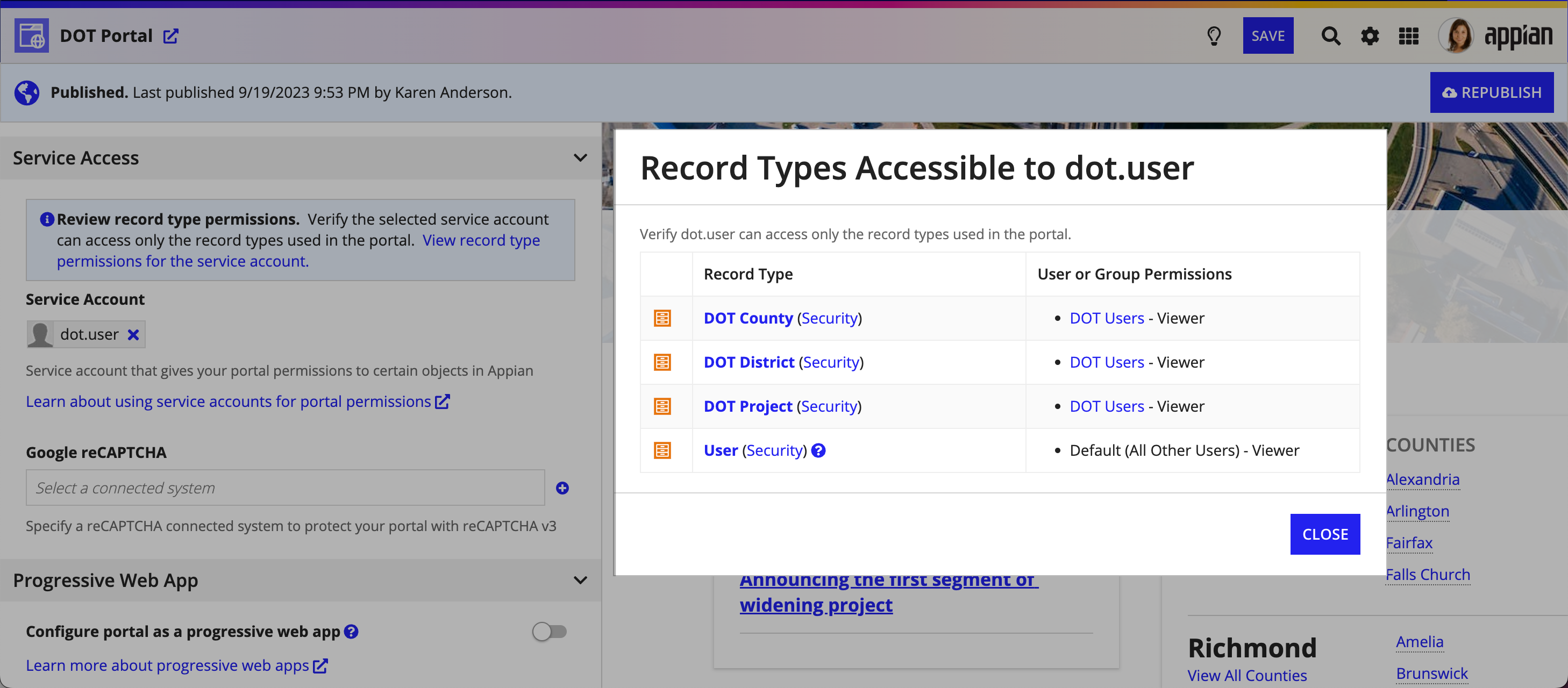Open the Google reCAPTCHA connected system picker
Viewport: 1568px width, 688px height.
point(285,488)
